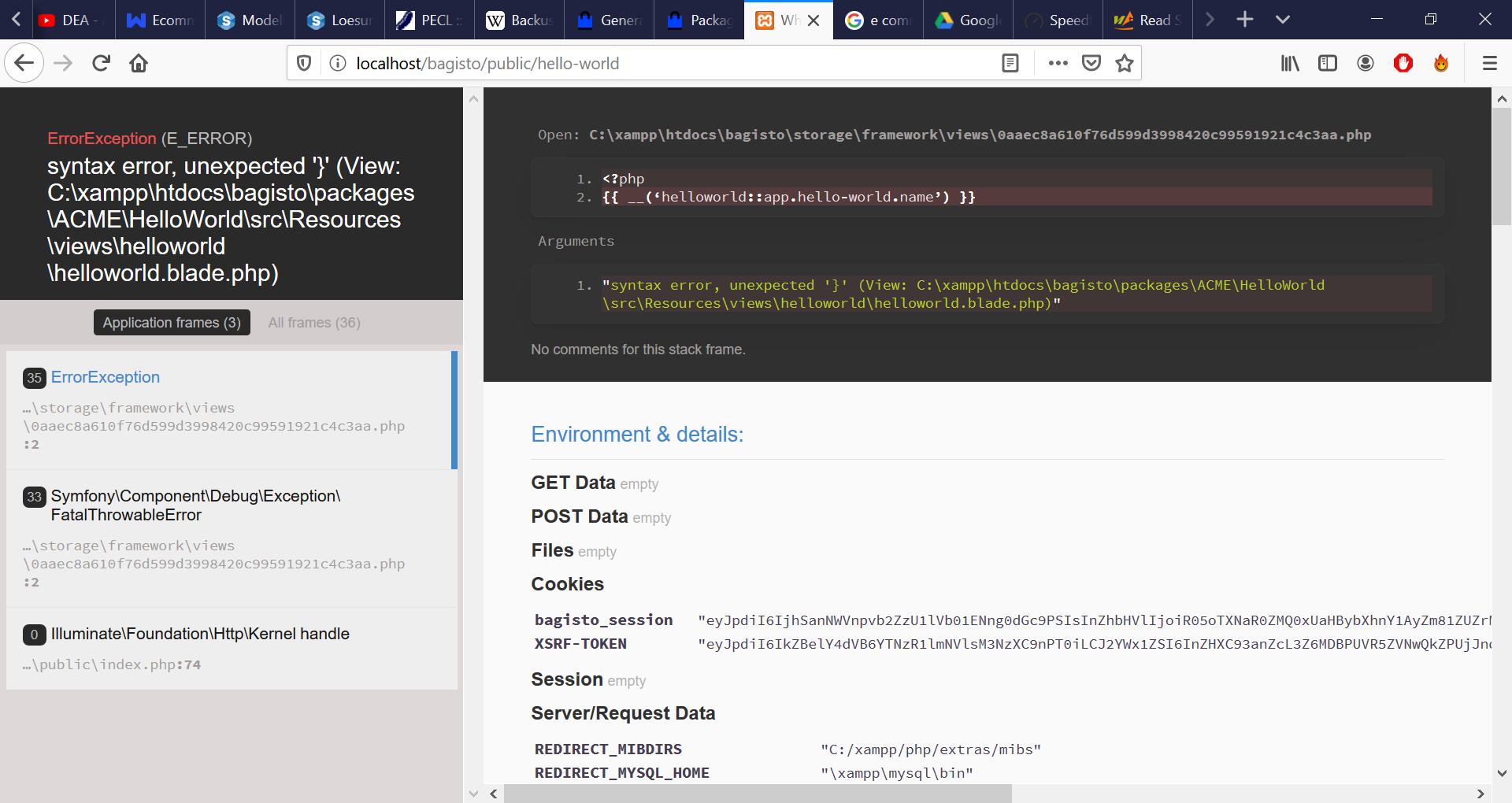Screen dimensions: 1512x803
Task: Switch to the Backus tab
Action: coord(519,20)
